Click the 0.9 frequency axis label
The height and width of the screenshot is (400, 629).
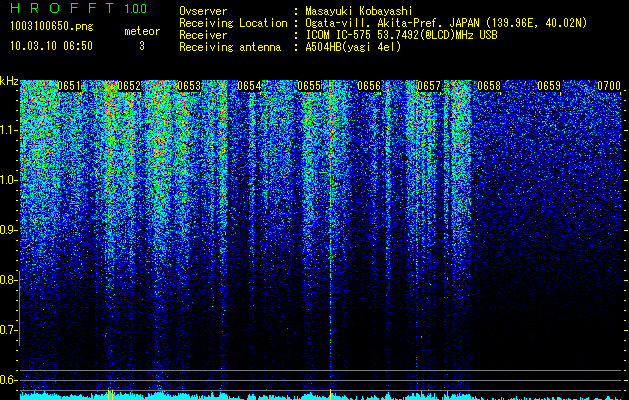pos(9,230)
